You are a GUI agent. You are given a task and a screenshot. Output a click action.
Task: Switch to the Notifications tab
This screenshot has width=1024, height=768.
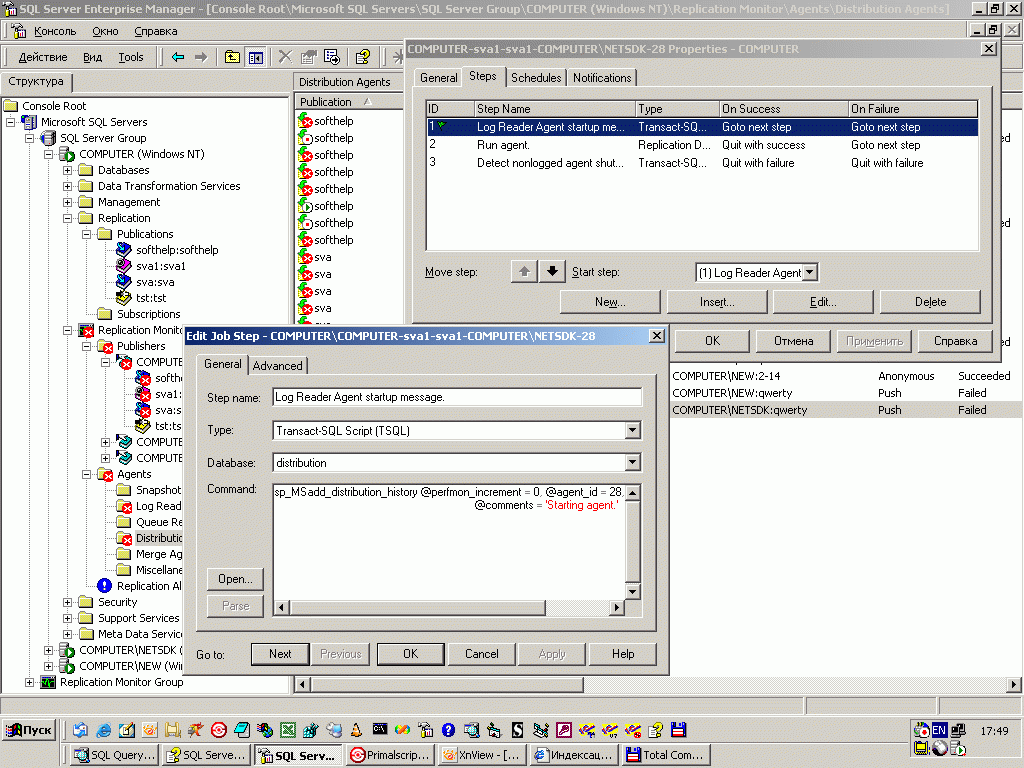[x=602, y=78]
